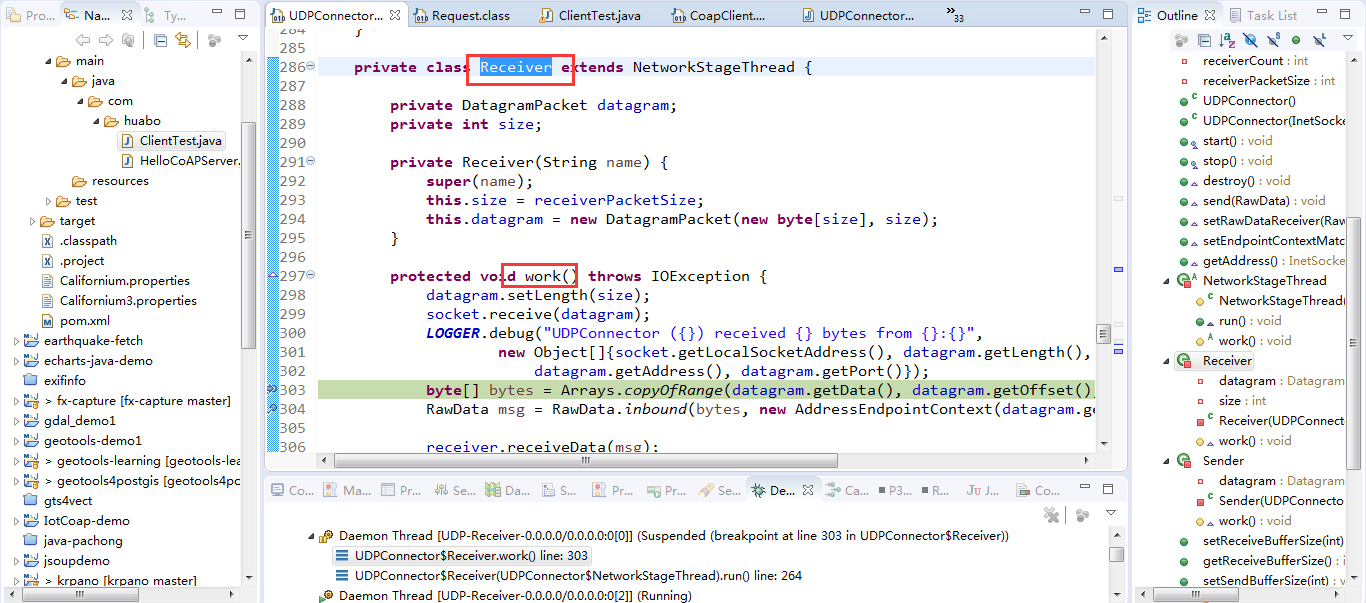
Task: Collapse All in Outline view
Action: click(1205, 40)
